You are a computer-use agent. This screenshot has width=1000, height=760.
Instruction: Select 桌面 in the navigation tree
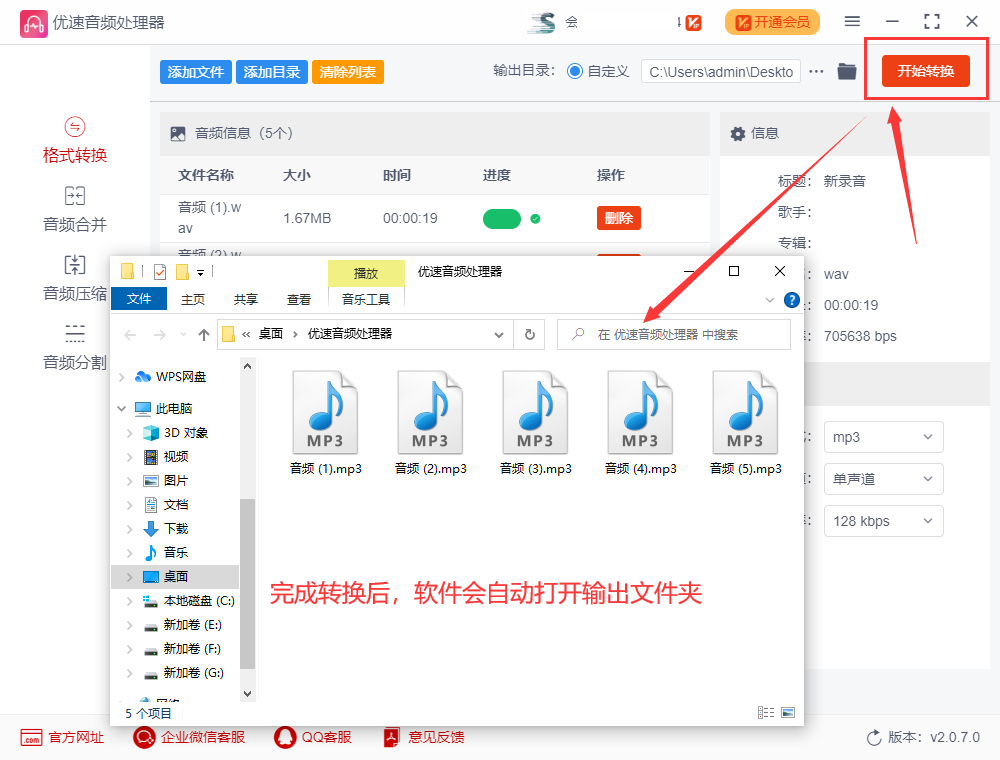(x=175, y=576)
